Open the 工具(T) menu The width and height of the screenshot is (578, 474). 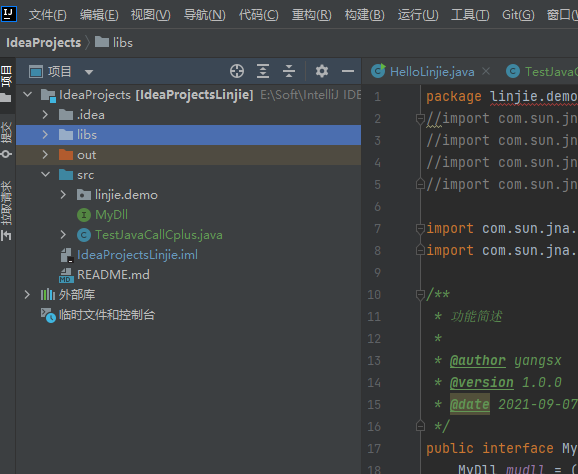pyautogui.click(x=470, y=15)
